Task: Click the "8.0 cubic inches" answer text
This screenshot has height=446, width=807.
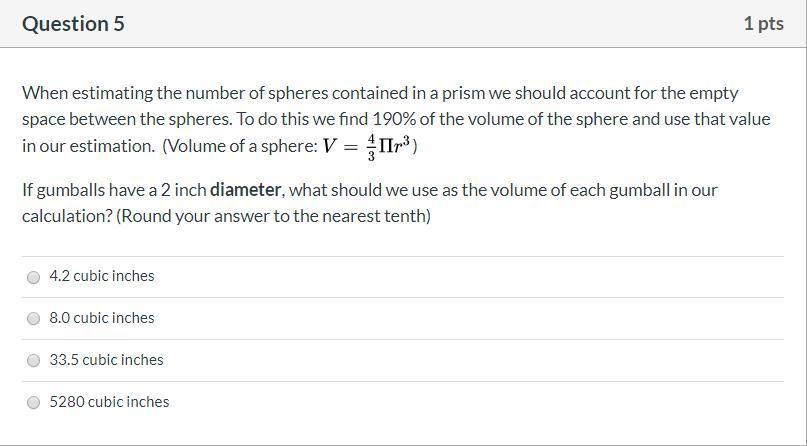Action: pyautogui.click(x=102, y=318)
